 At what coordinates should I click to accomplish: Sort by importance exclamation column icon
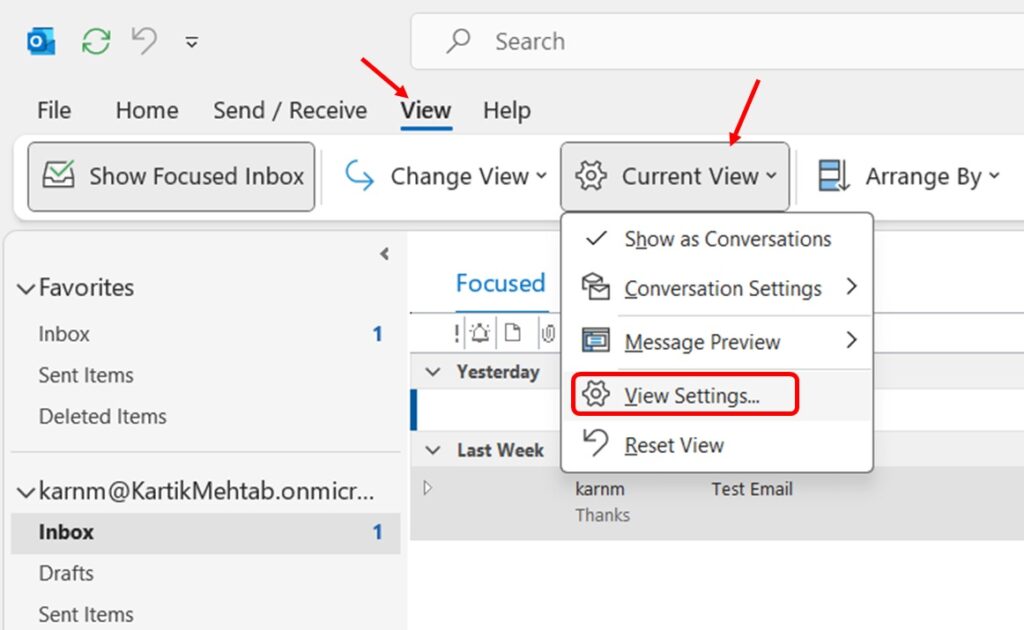(x=456, y=334)
